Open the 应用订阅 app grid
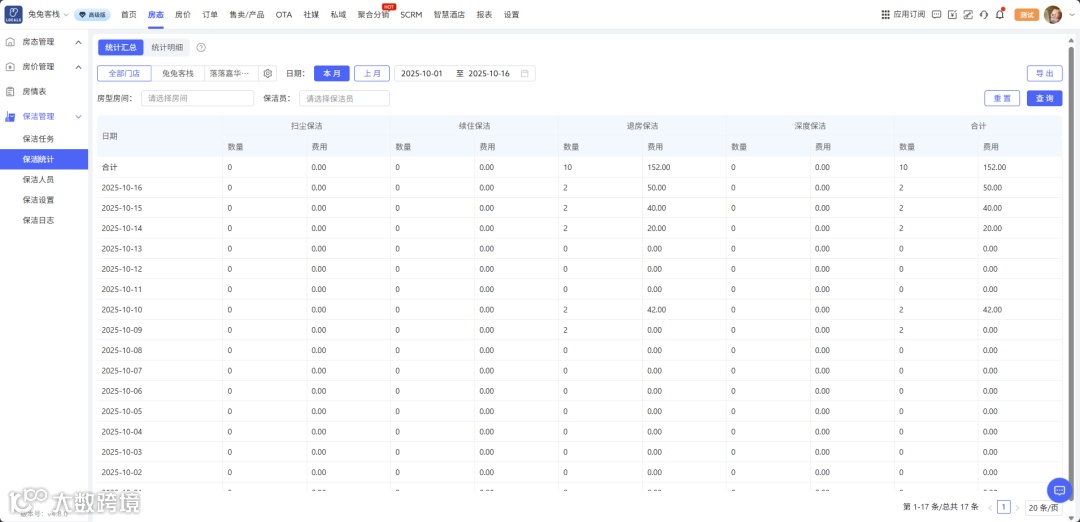Viewport: 1080px width, 522px height. 903,14
